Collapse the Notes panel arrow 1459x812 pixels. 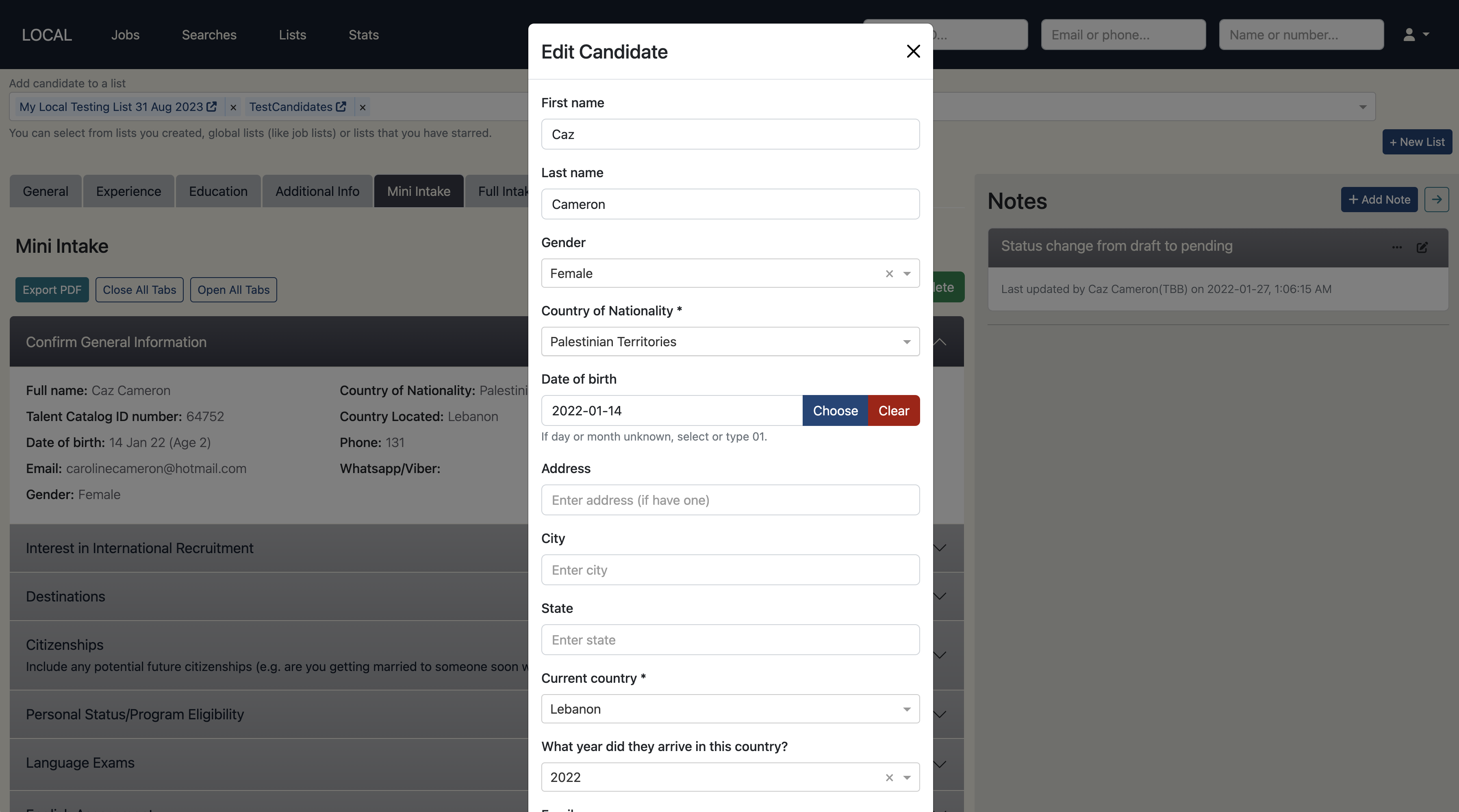click(x=1436, y=200)
